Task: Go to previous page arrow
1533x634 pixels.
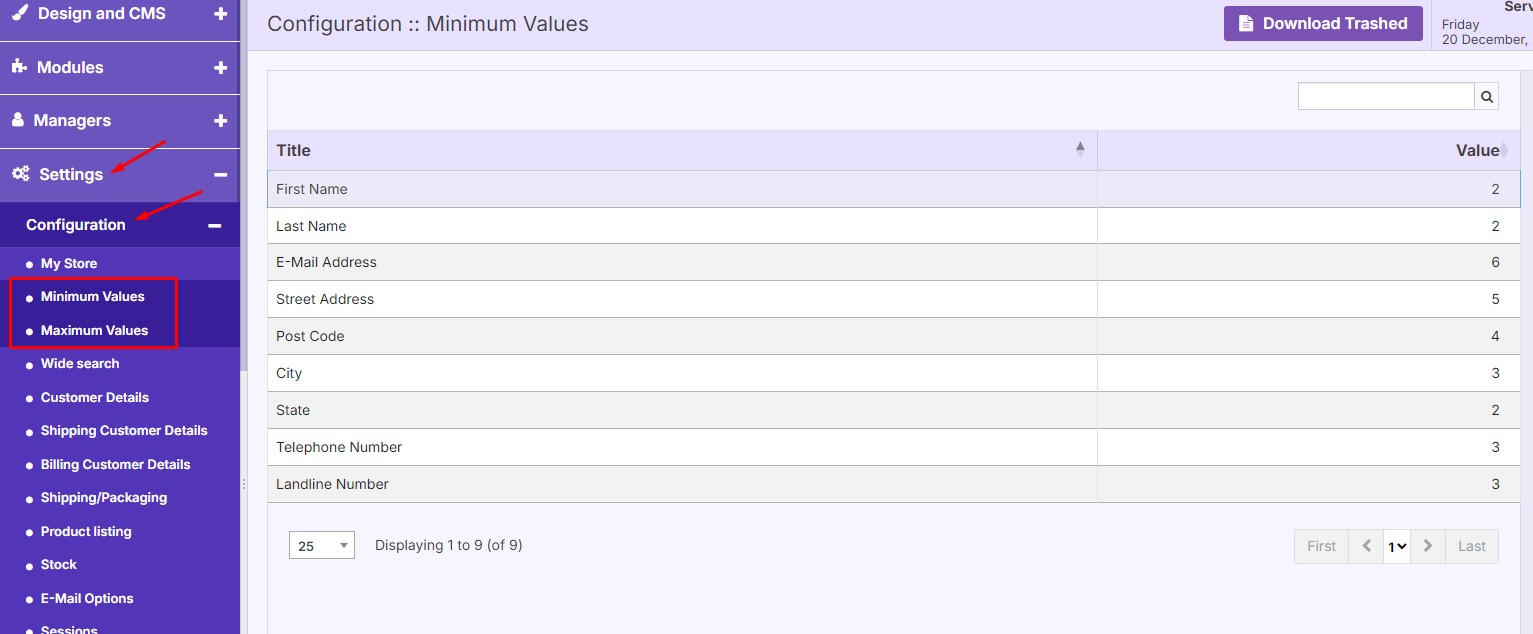Action: tap(1366, 546)
